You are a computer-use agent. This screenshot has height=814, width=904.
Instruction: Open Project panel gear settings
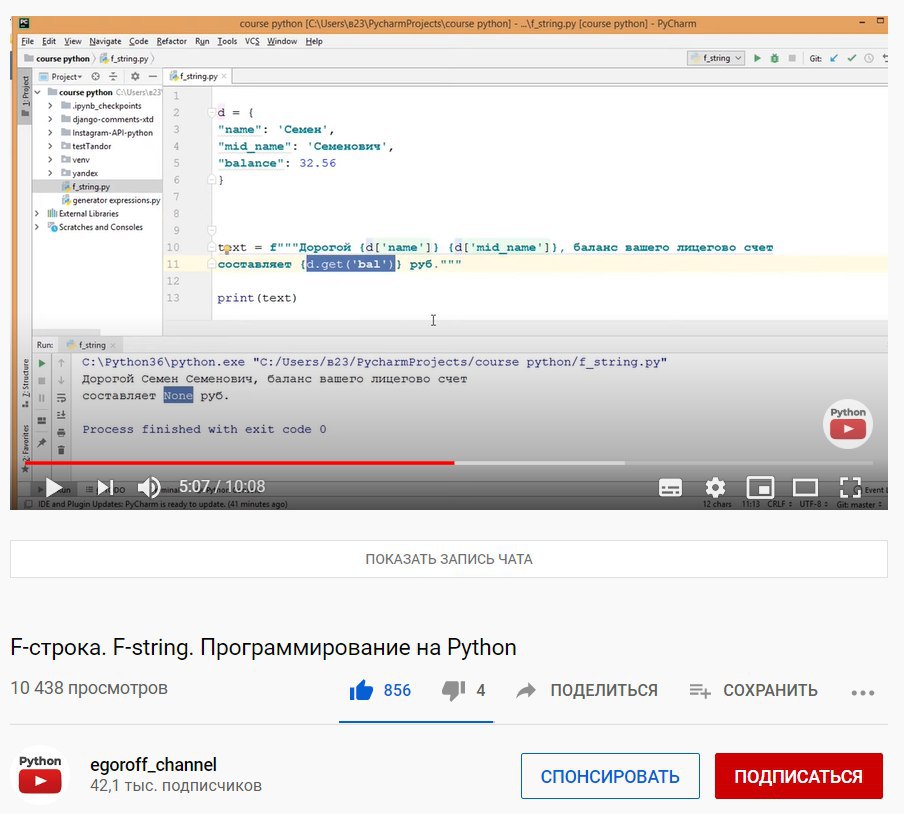135,77
